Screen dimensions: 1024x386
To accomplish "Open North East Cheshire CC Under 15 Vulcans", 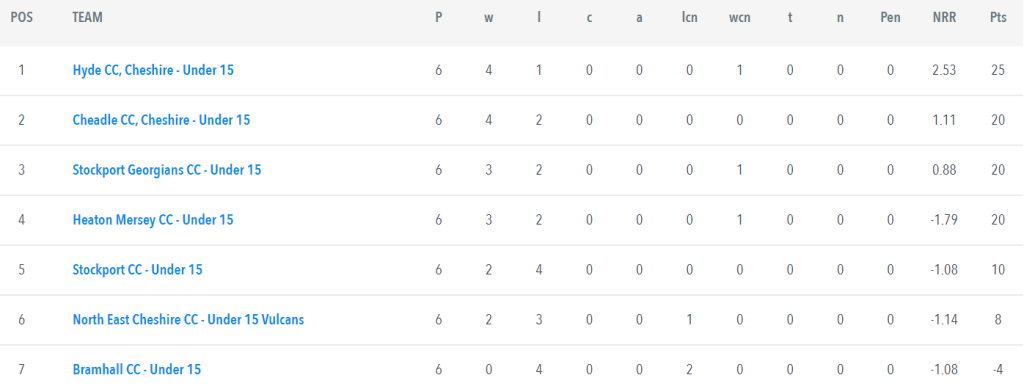I will 188,319.
